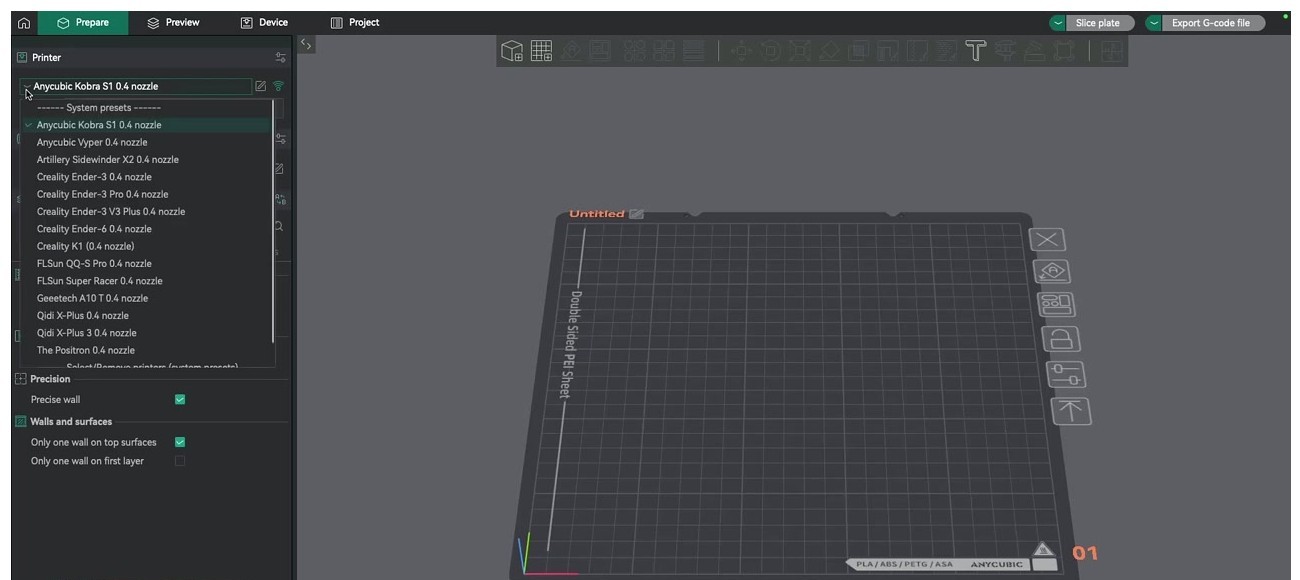Choose Creality Ender-3 0.4 nozzle
This screenshot has height=580, width=1300.
(146, 177)
